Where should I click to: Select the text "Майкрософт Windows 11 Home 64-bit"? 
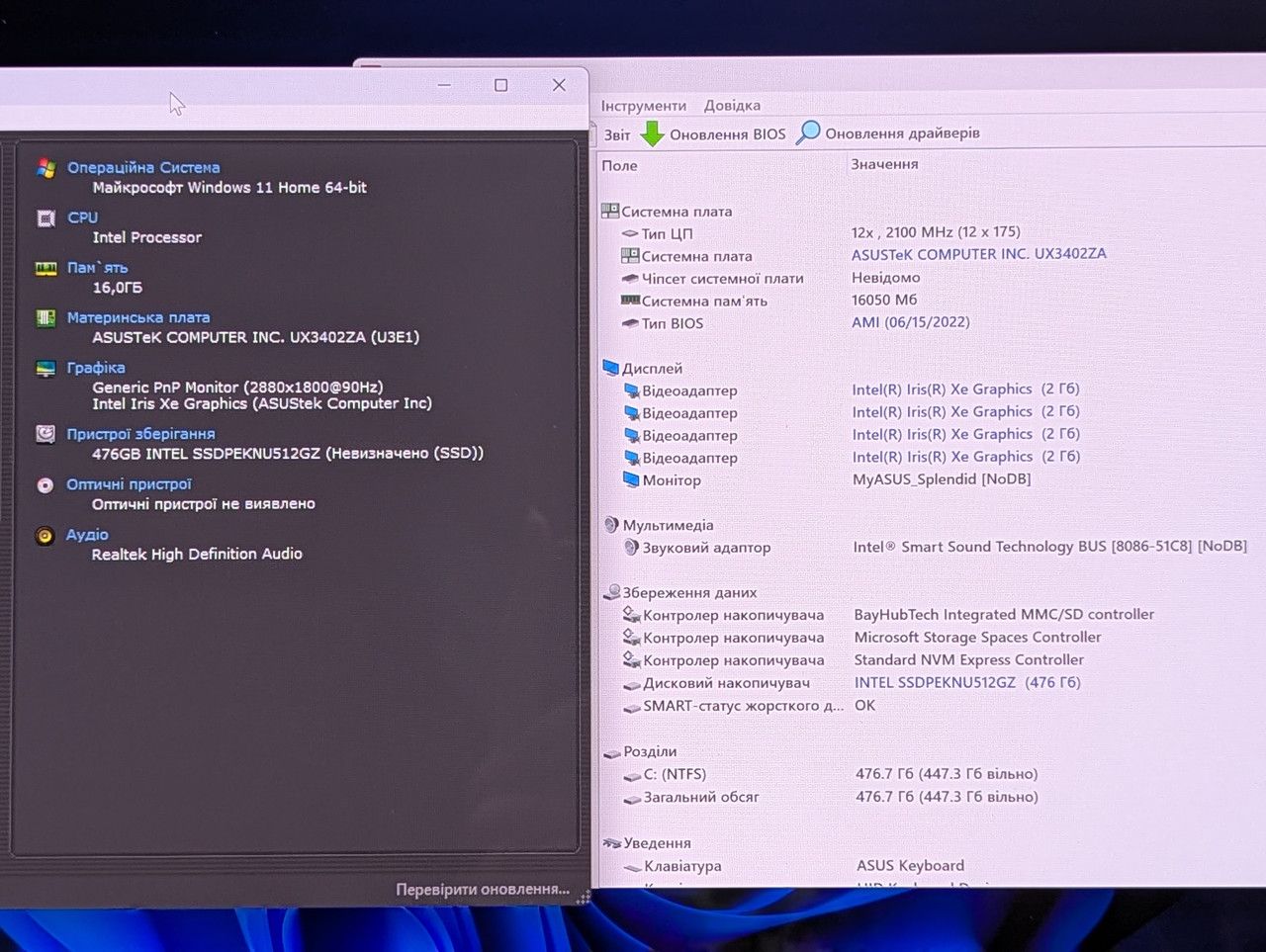tap(229, 188)
